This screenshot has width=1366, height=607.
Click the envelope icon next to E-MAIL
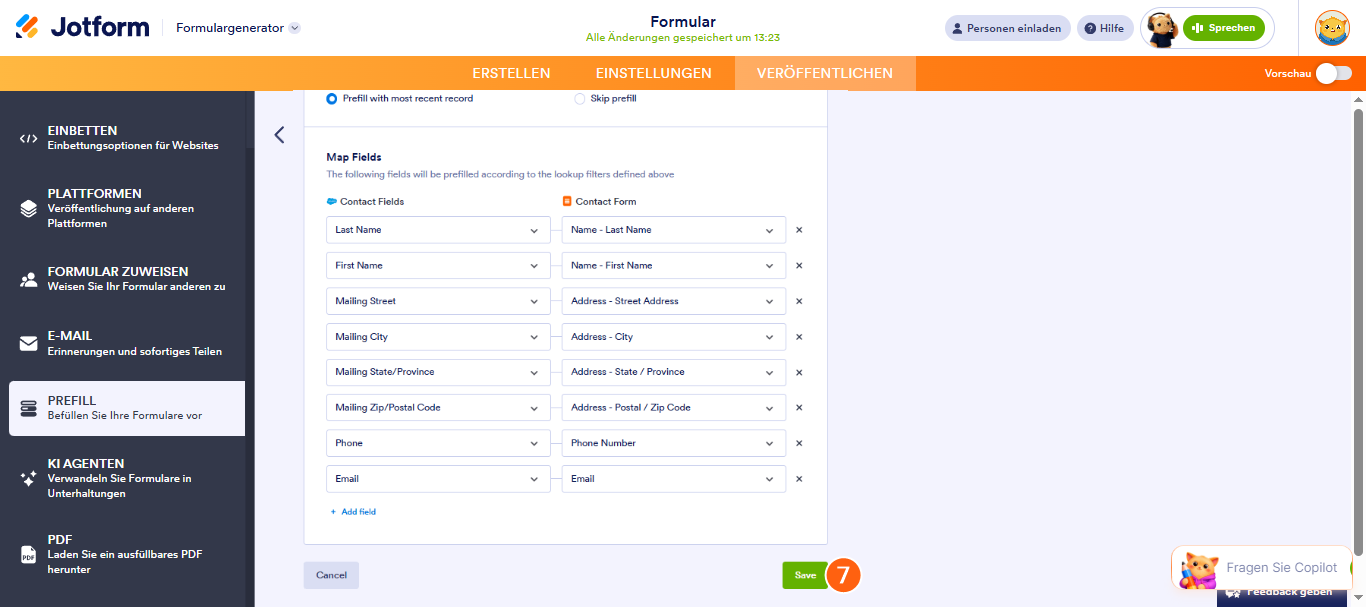(x=28, y=343)
